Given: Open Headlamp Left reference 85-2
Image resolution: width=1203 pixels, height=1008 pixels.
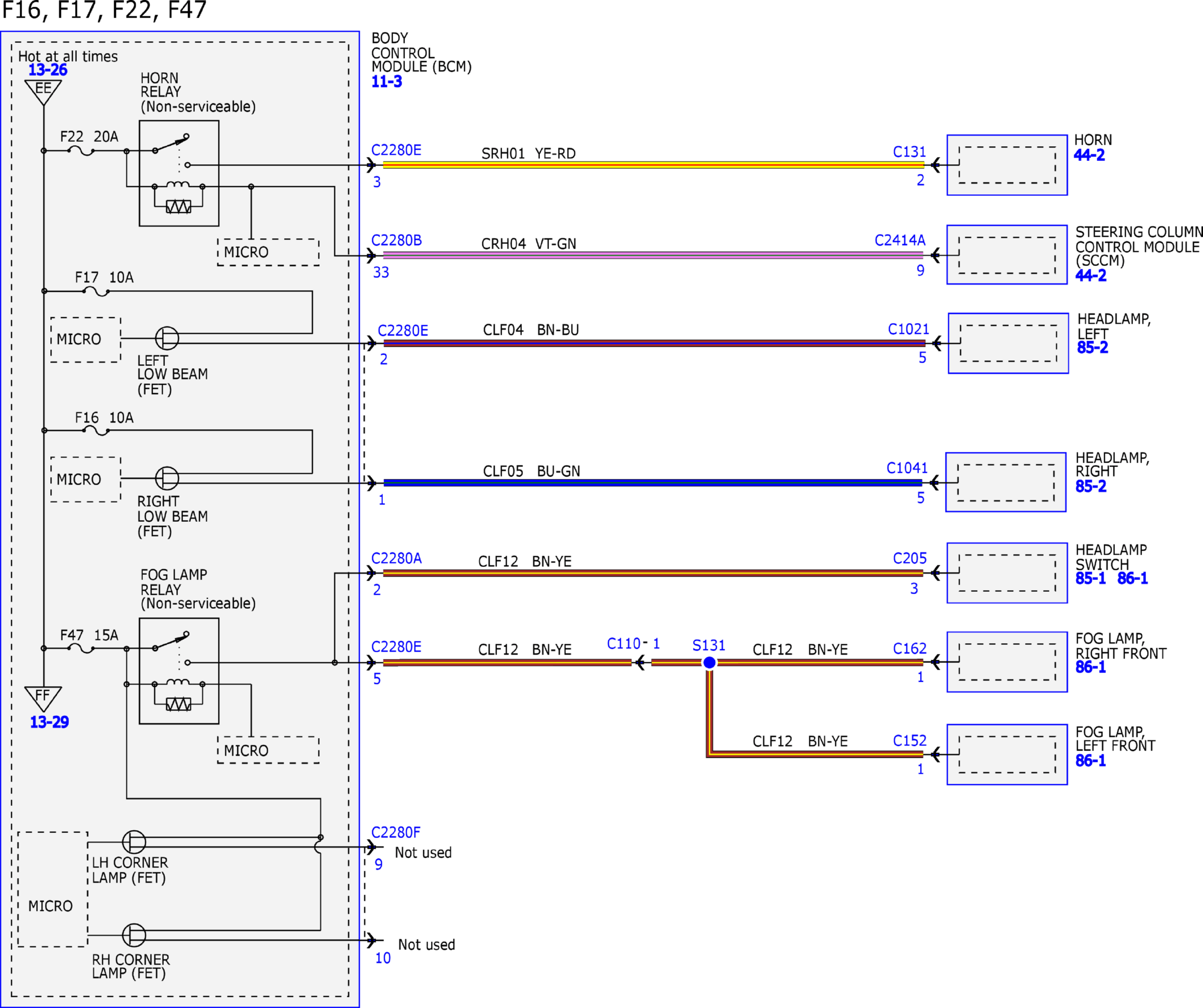Looking at the screenshot, I should click(x=1092, y=347).
